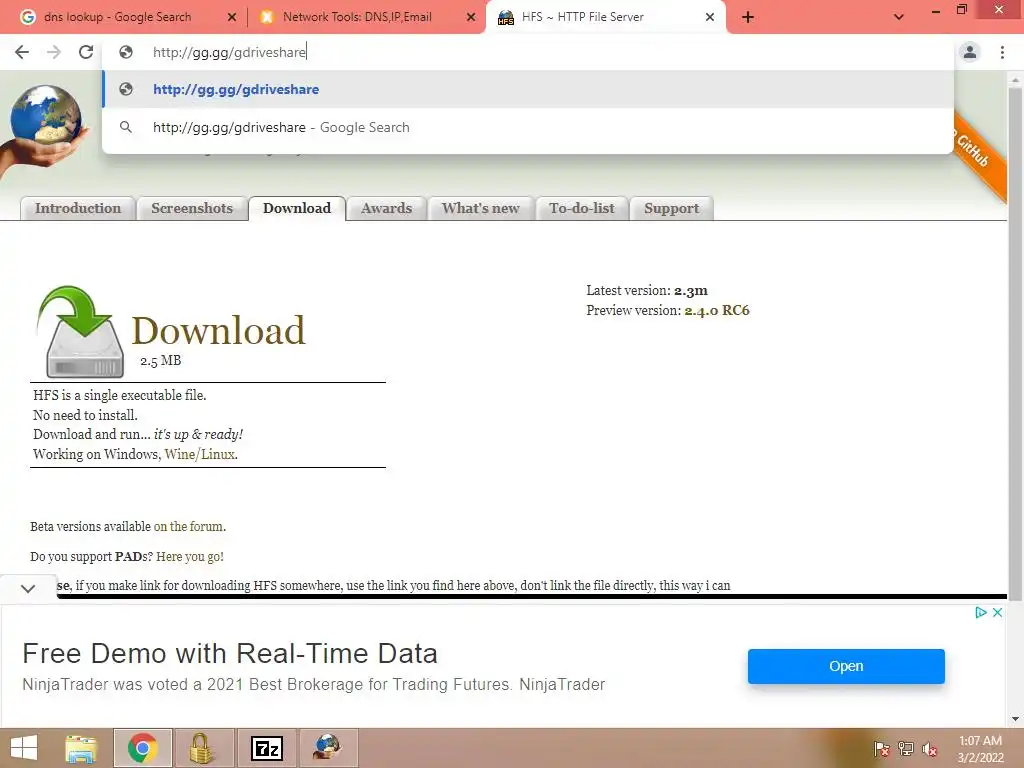1024x768 pixels.
Task: Click the forward navigation arrow
Action: (x=54, y=52)
